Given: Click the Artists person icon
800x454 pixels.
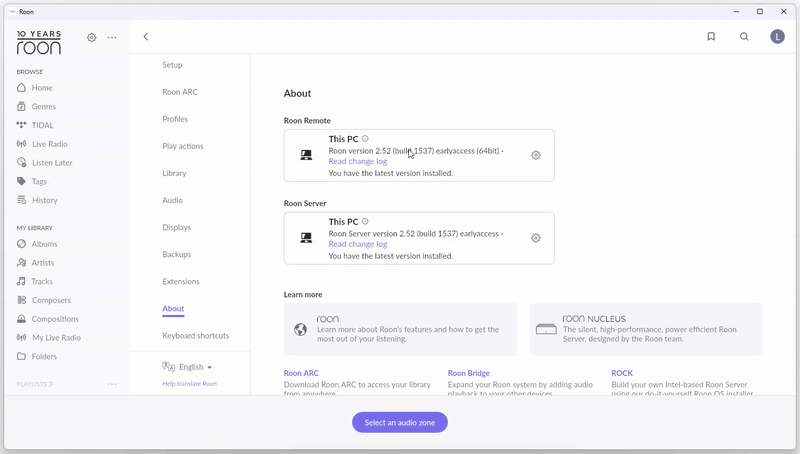Looking at the screenshot, I should [21, 263].
